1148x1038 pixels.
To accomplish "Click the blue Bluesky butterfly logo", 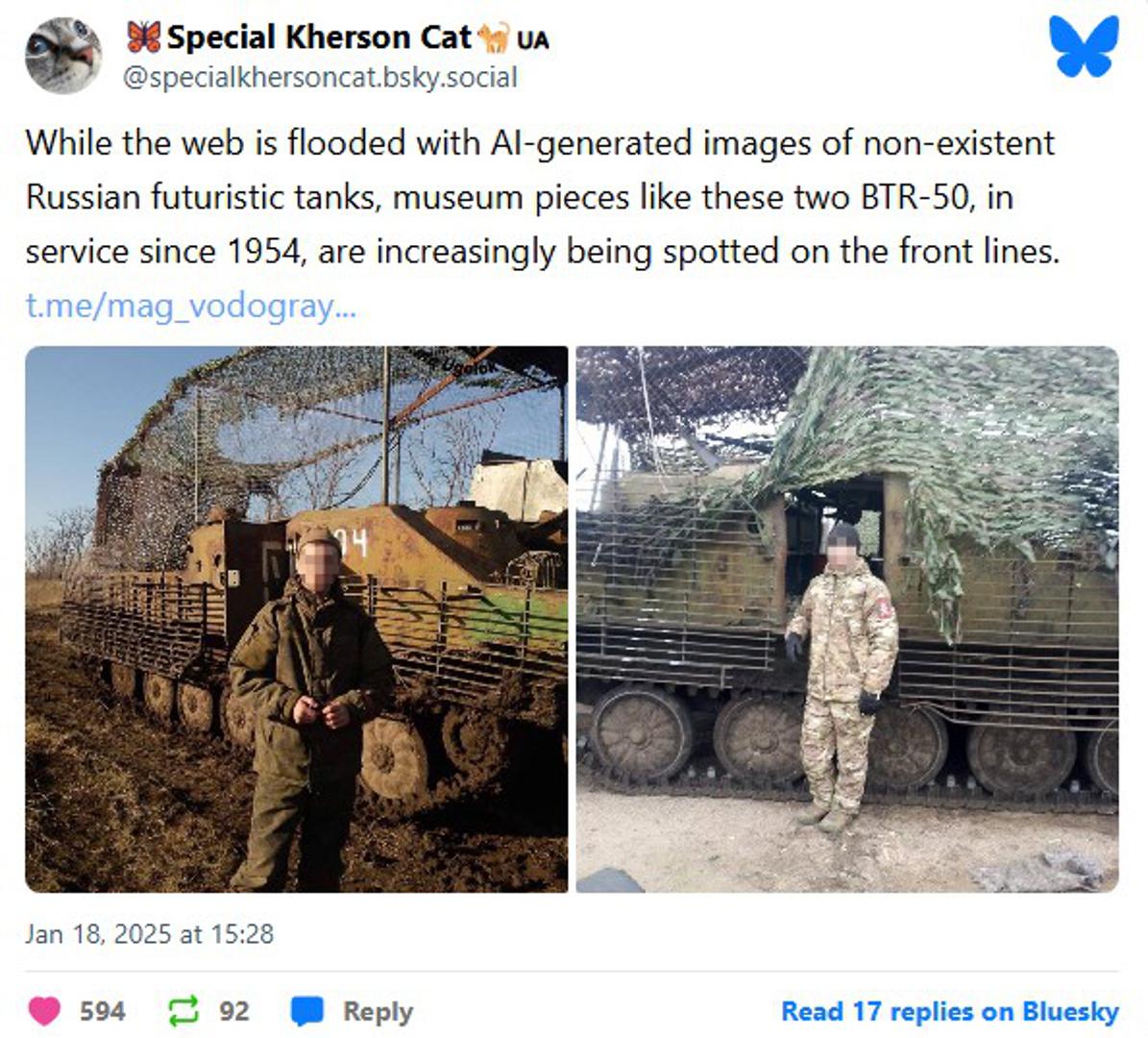I will tap(1084, 45).
